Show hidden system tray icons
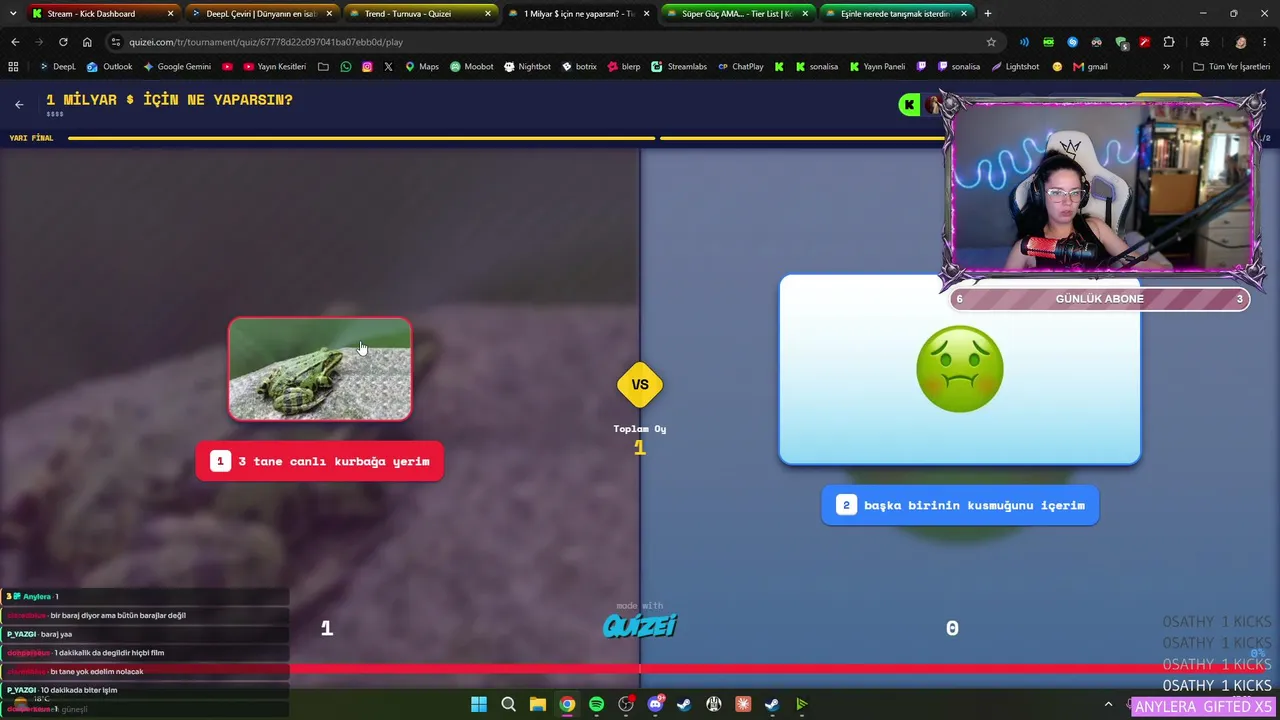The height and width of the screenshot is (720, 1280). pyautogui.click(x=1108, y=704)
